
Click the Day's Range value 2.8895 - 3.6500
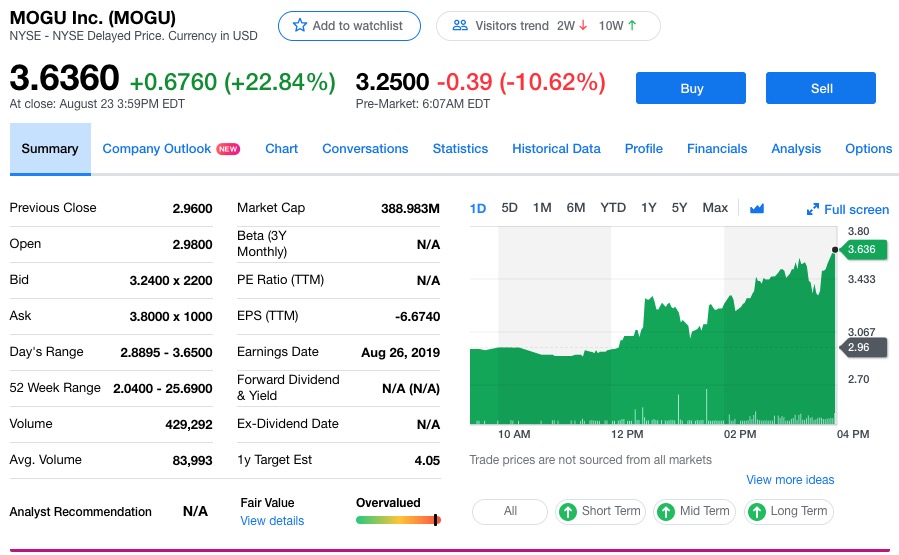(x=166, y=353)
